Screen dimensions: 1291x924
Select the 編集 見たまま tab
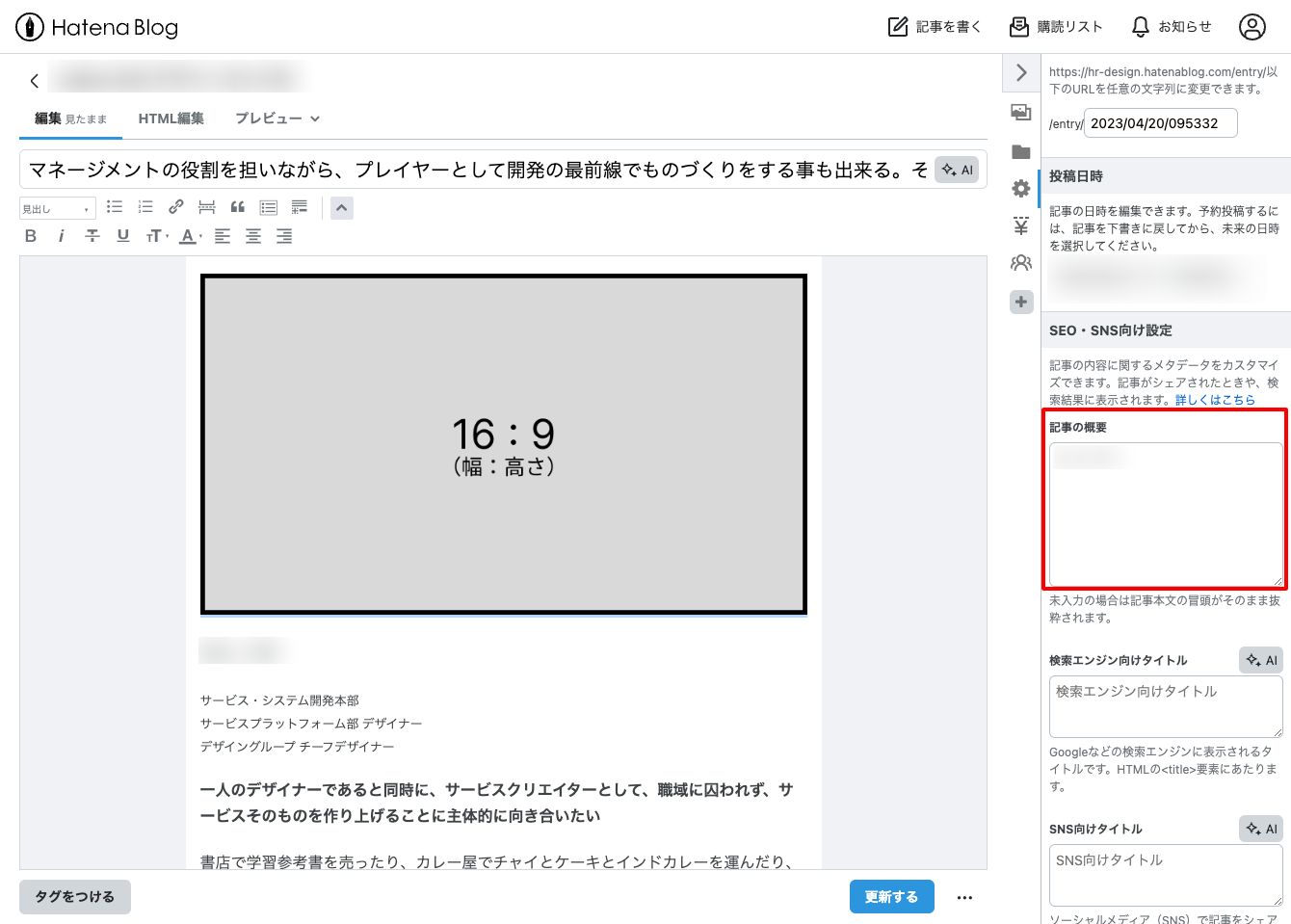(70, 119)
